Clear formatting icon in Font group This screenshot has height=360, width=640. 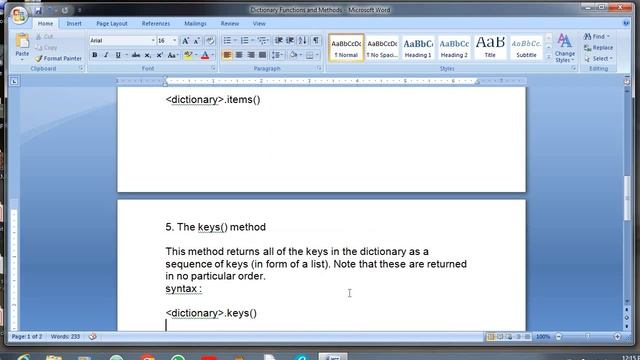point(210,40)
